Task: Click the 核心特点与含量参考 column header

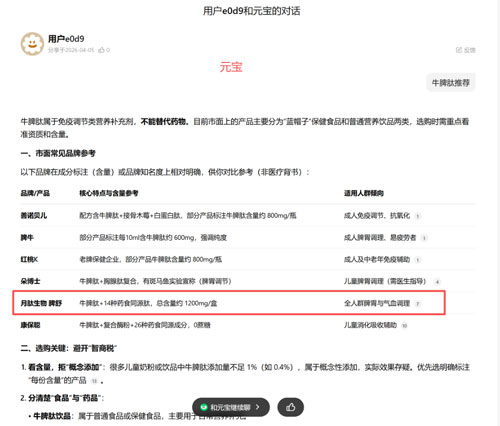Action: pyautogui.click(x=109, y=193)
